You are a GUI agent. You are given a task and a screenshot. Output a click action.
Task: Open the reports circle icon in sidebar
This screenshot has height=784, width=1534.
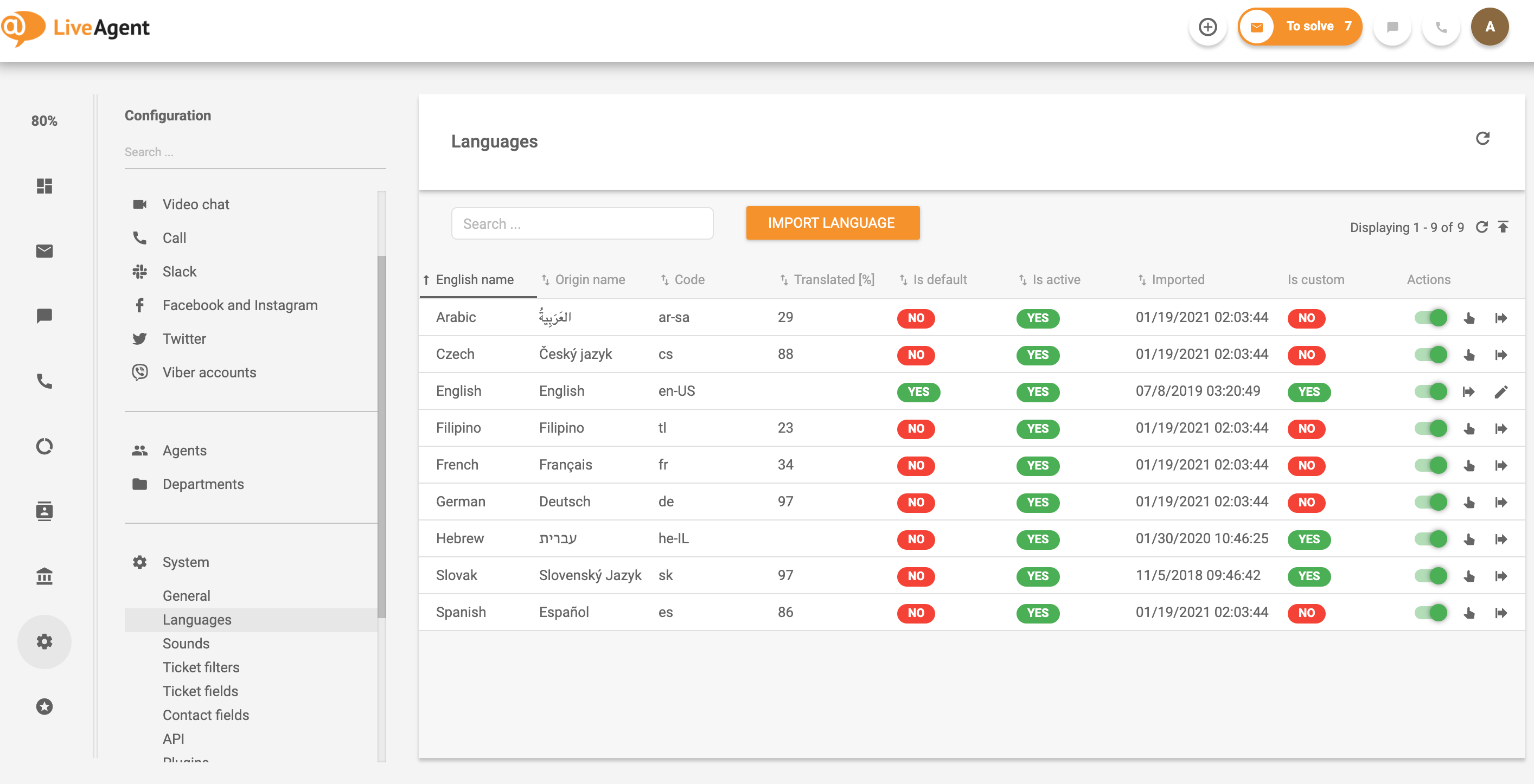point(44,446)
